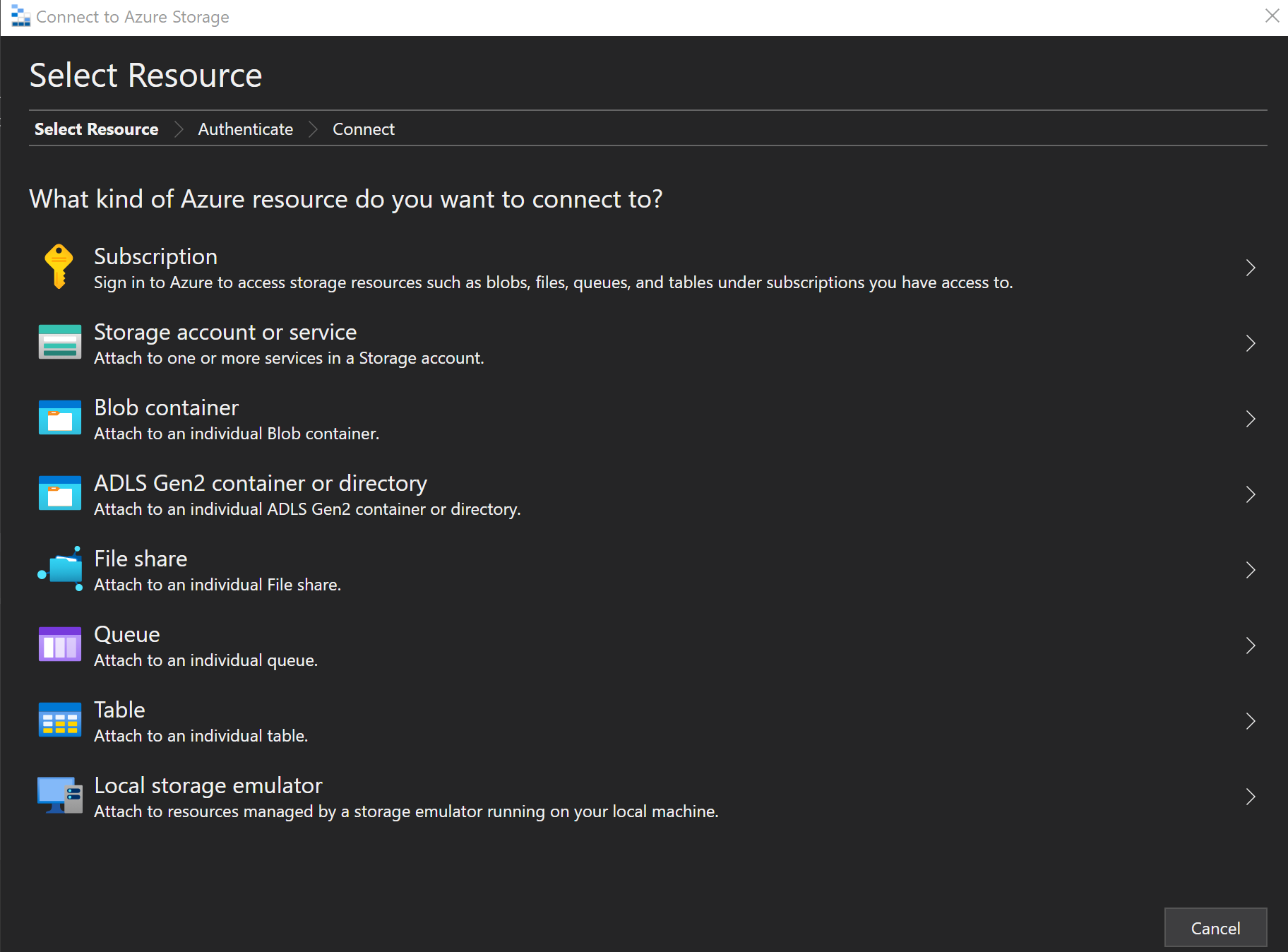The height and width of the screenshot is (952, 1288).
Task: Select the purple Queue icon
Action: pyautogui.click(x=59, y=645)
